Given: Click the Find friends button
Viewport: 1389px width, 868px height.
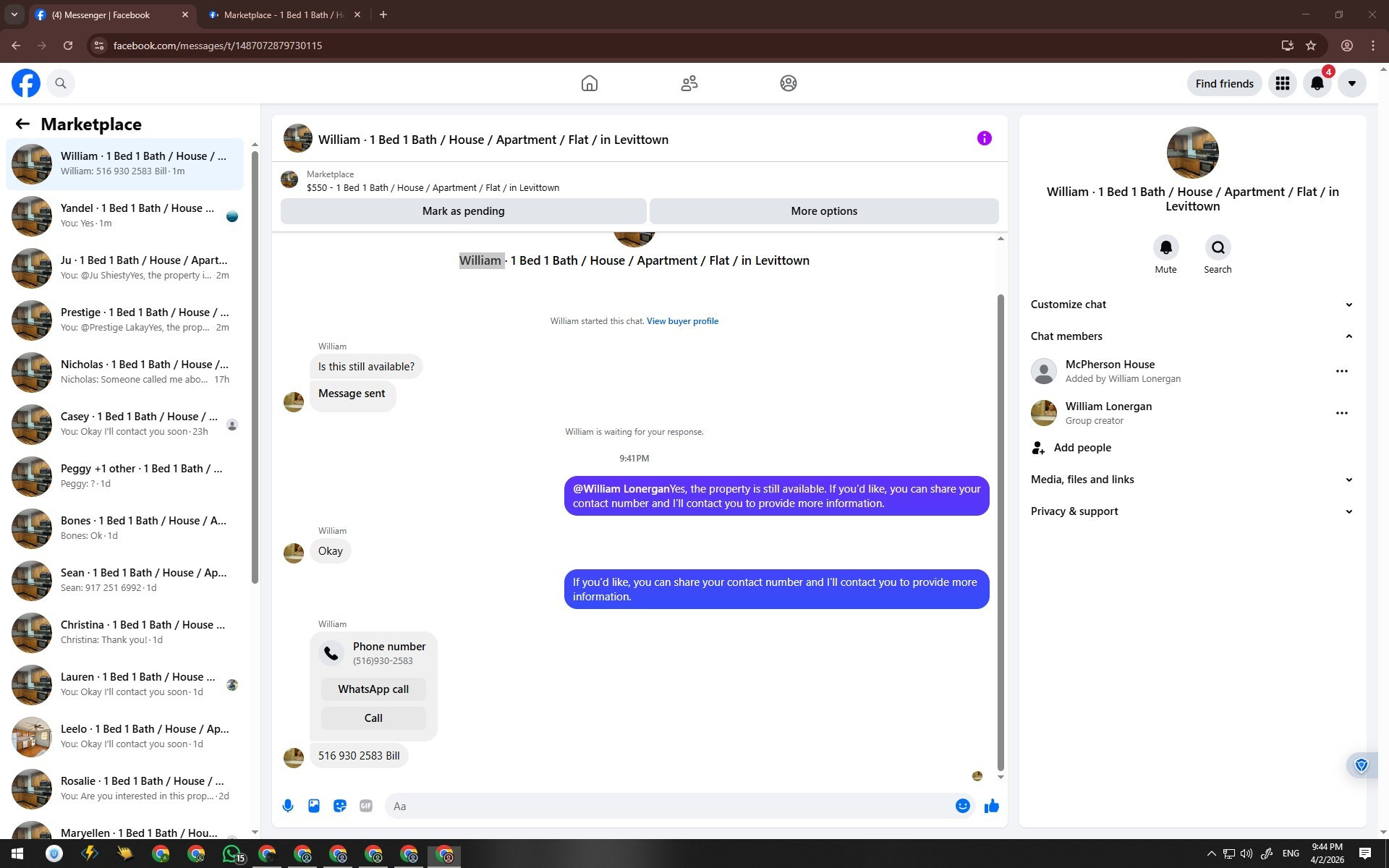Looking at the screenshot, I should (1224, 83).
